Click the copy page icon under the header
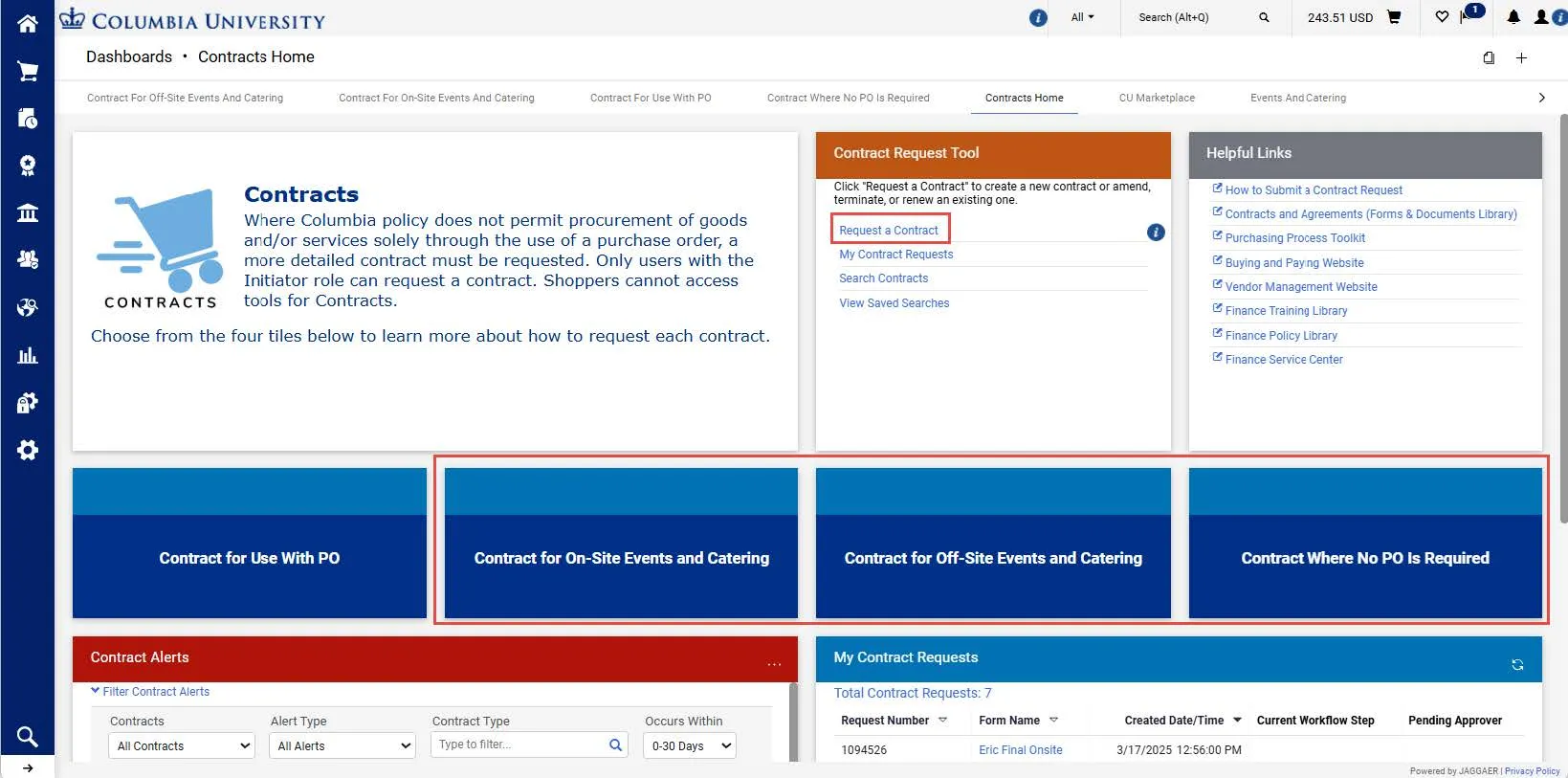Viewport: 1568px width, 778px height. tap(1489, 57)
